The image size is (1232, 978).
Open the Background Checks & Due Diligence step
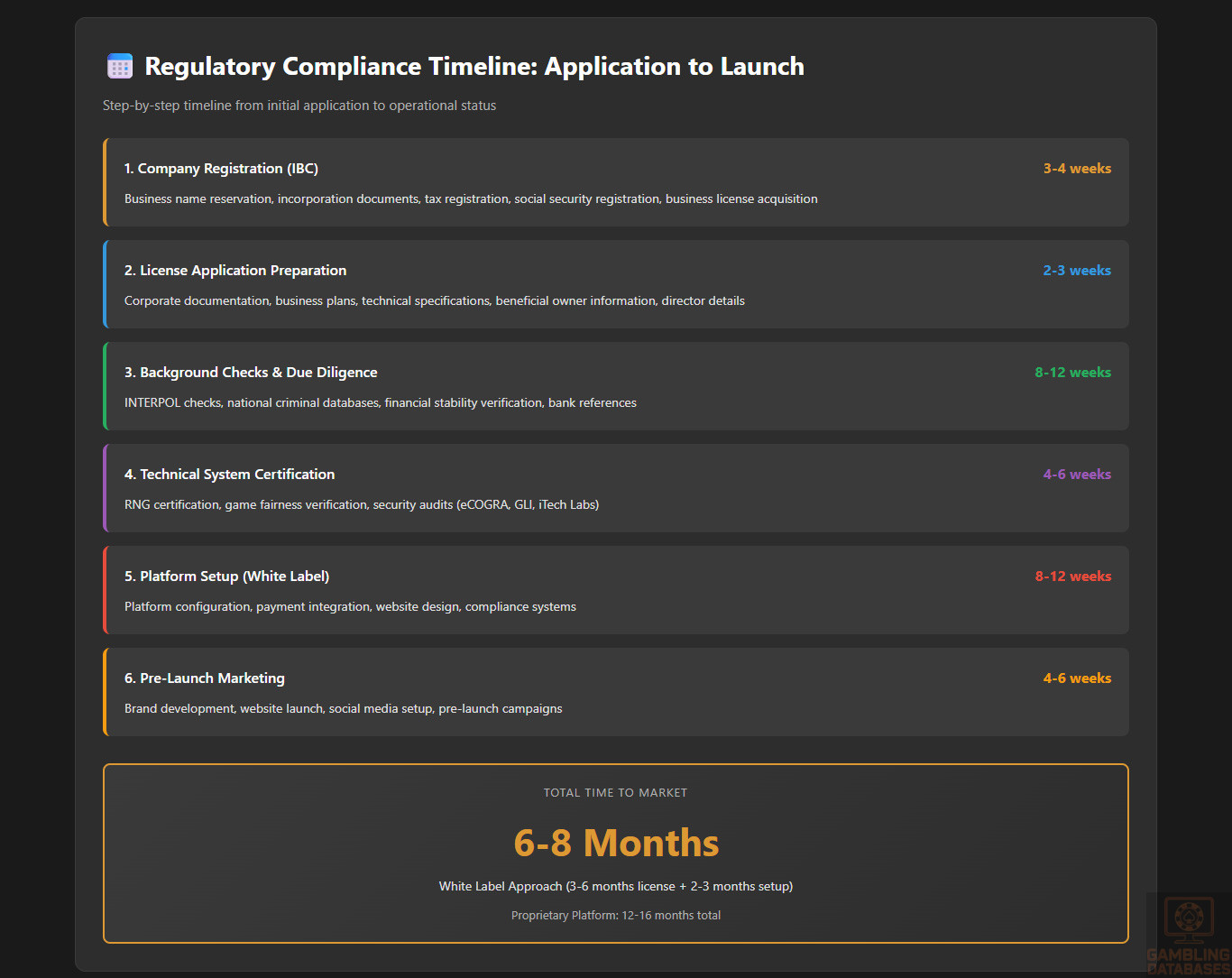251,373
